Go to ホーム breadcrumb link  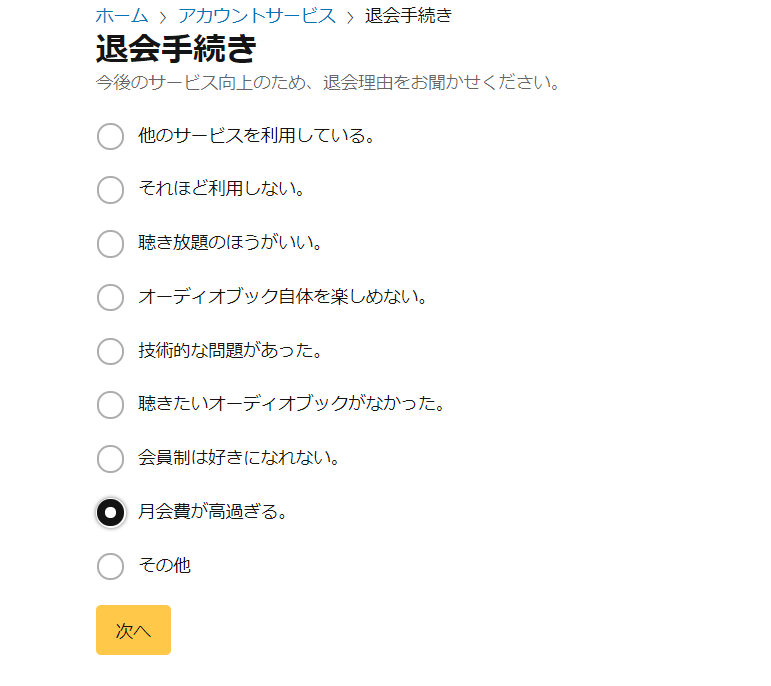click(121, 15)
